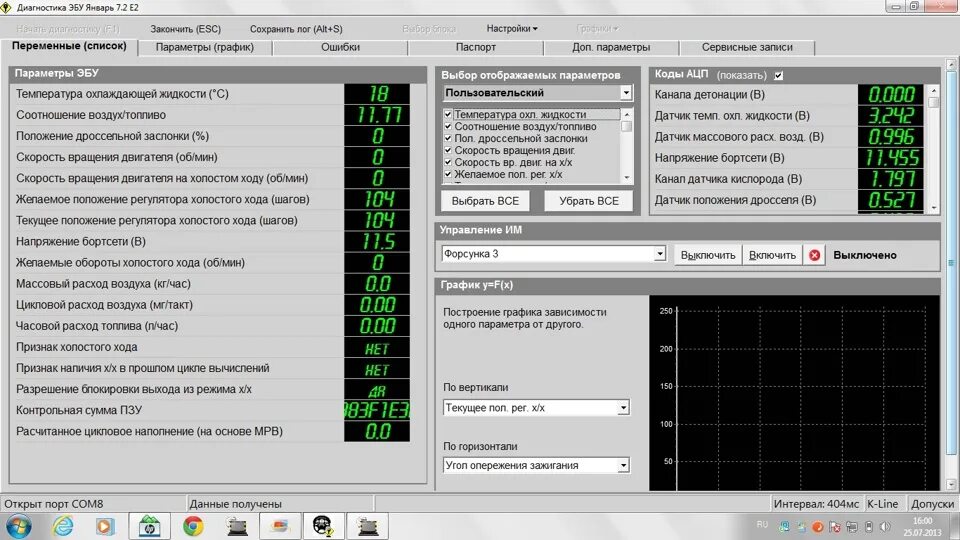
Task: Open the HP application taskbar icon
Action: coord(149,526)
